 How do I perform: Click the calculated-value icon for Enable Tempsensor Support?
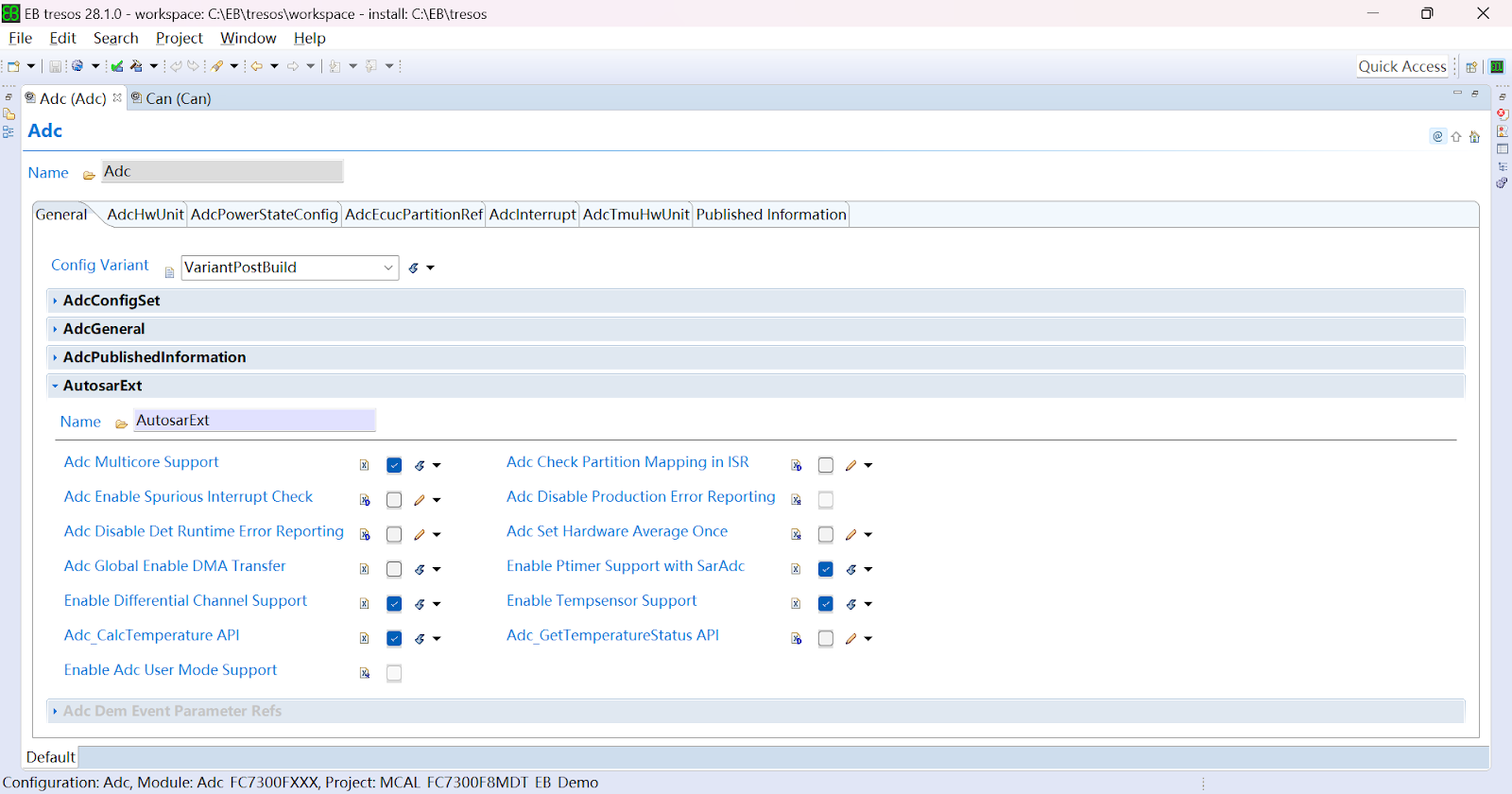(851, 604)
